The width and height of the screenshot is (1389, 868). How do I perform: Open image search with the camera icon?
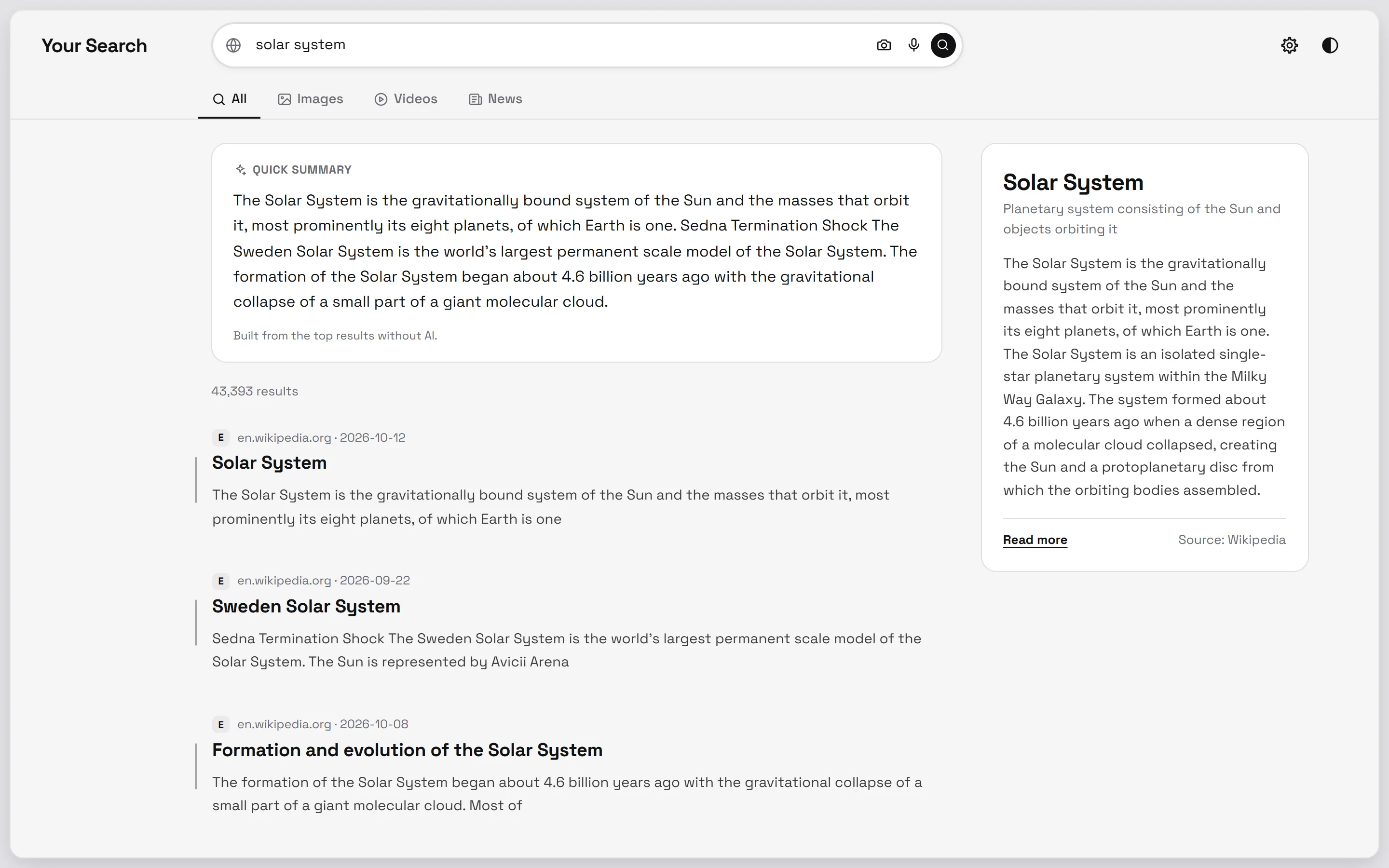click(x=884, y=45)
